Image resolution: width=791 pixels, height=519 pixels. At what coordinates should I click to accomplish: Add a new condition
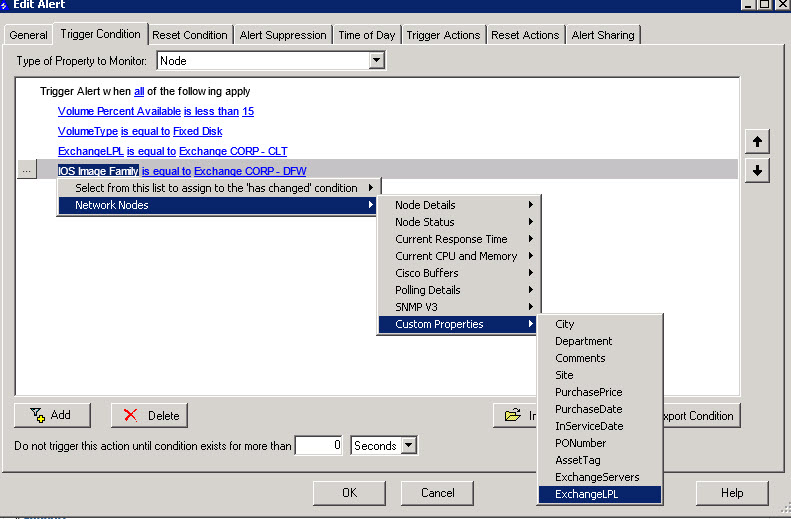point(52,415)
